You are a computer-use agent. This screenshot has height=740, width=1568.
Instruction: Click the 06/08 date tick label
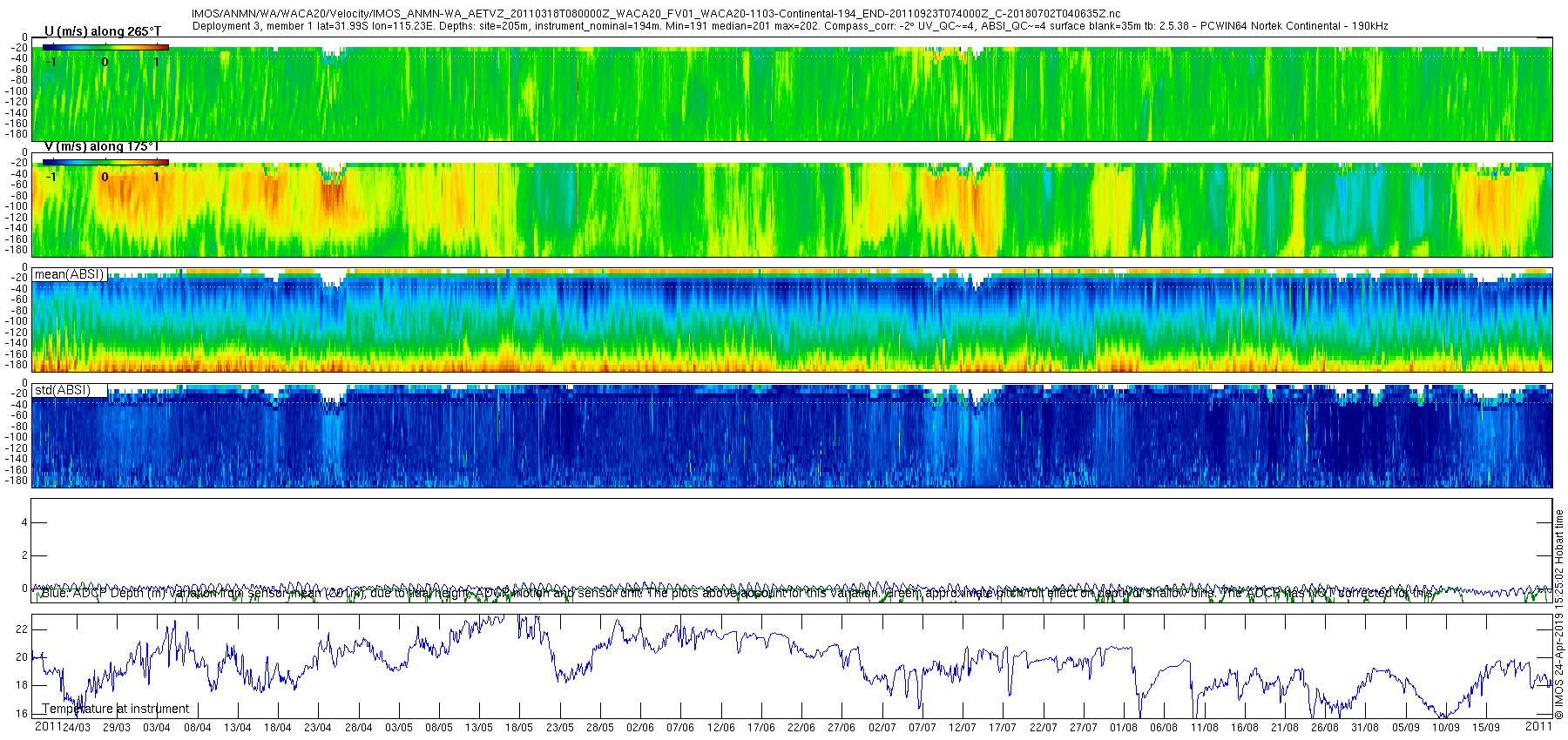[x=1164, y=728]
